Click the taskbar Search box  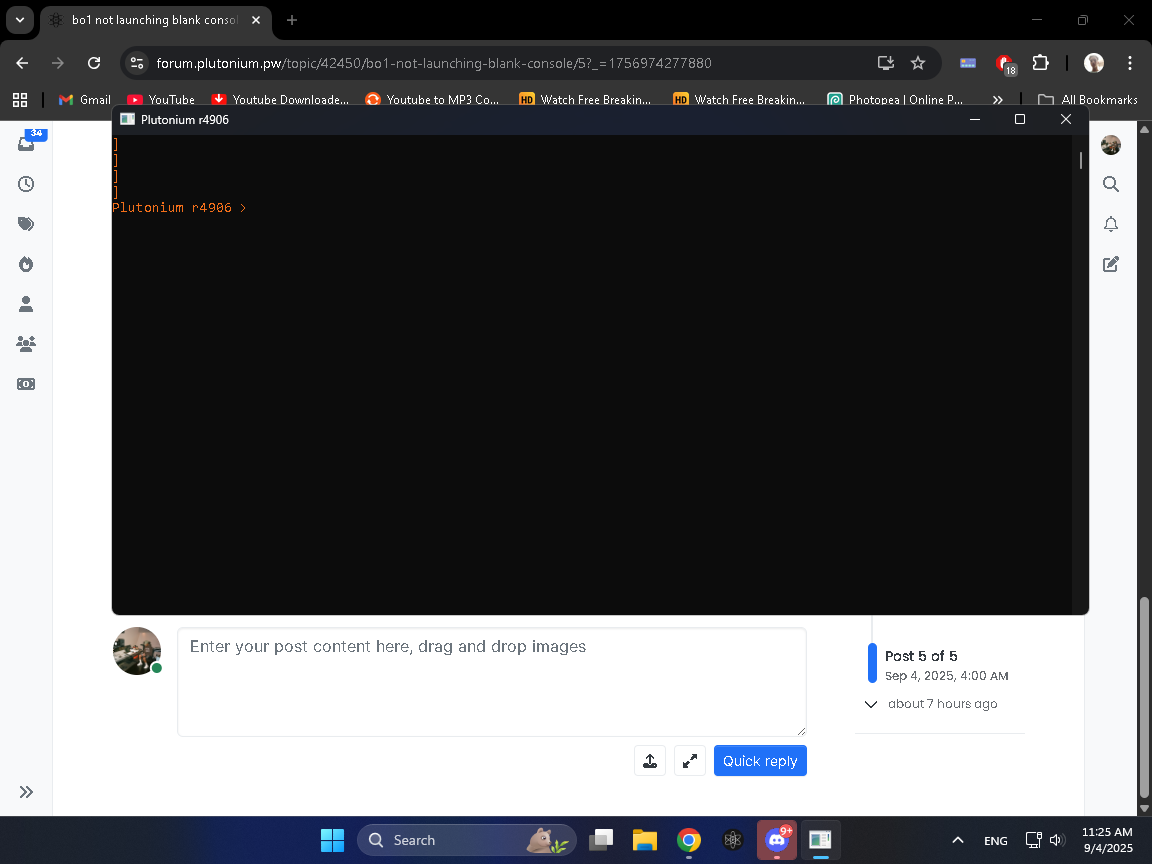[x=467, y=840]
